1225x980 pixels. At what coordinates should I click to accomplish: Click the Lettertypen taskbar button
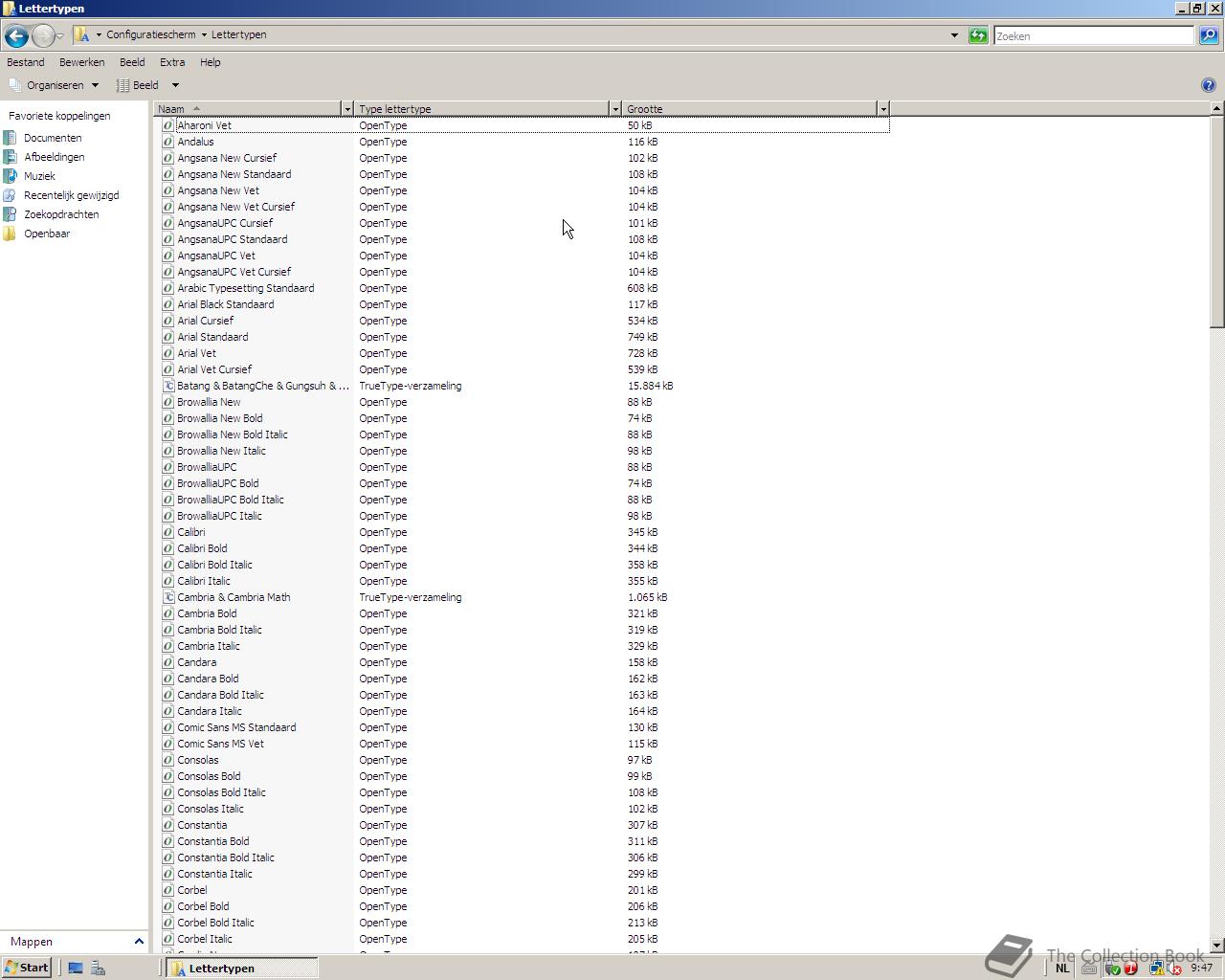tap(242, 969)
